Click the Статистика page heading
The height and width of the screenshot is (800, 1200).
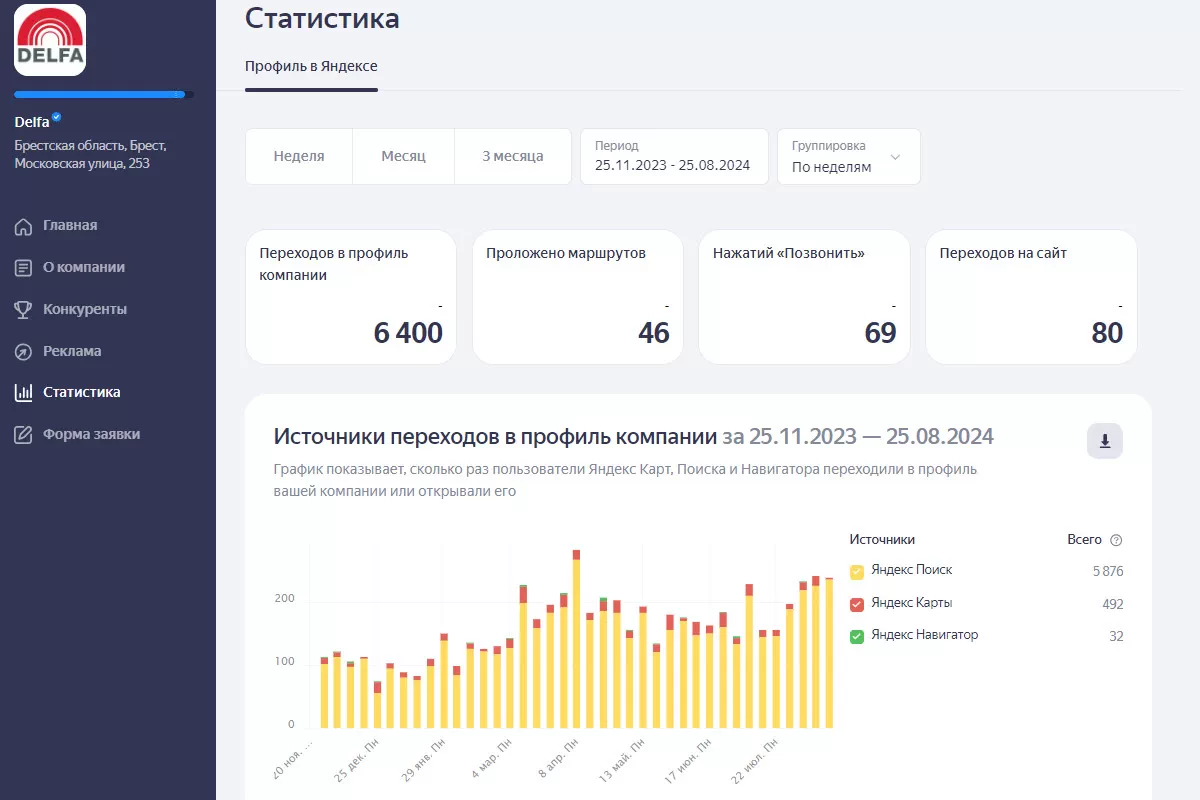(322, 18)
